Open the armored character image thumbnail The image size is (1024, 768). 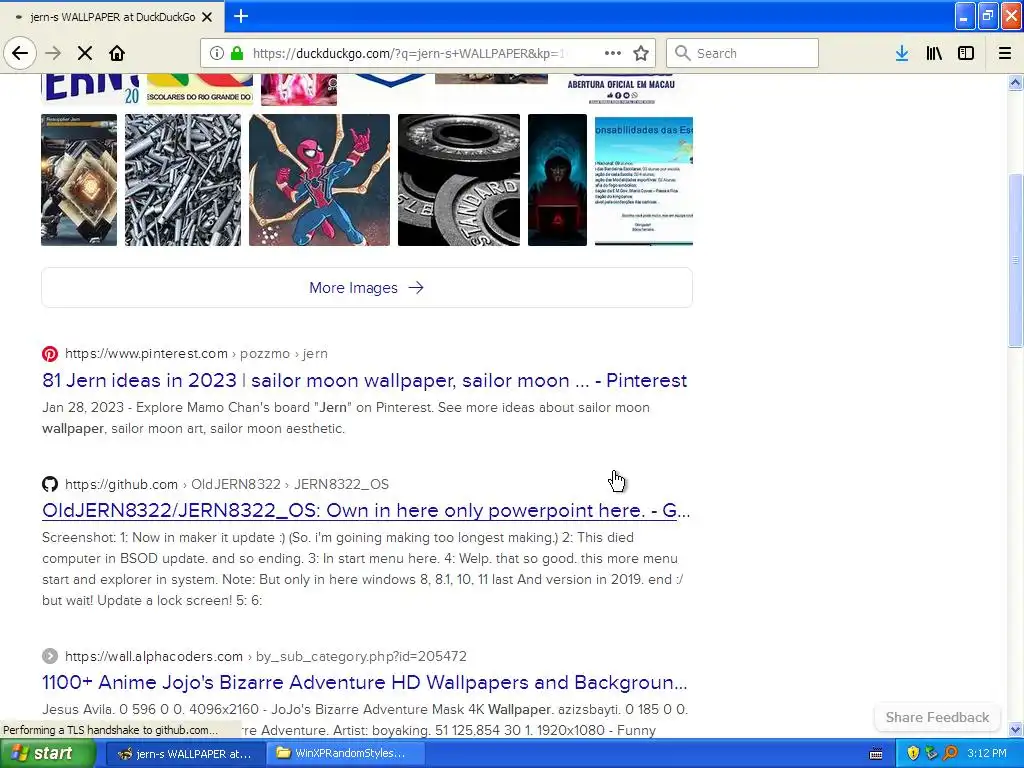pyautogui.click(x=79, y=180)
